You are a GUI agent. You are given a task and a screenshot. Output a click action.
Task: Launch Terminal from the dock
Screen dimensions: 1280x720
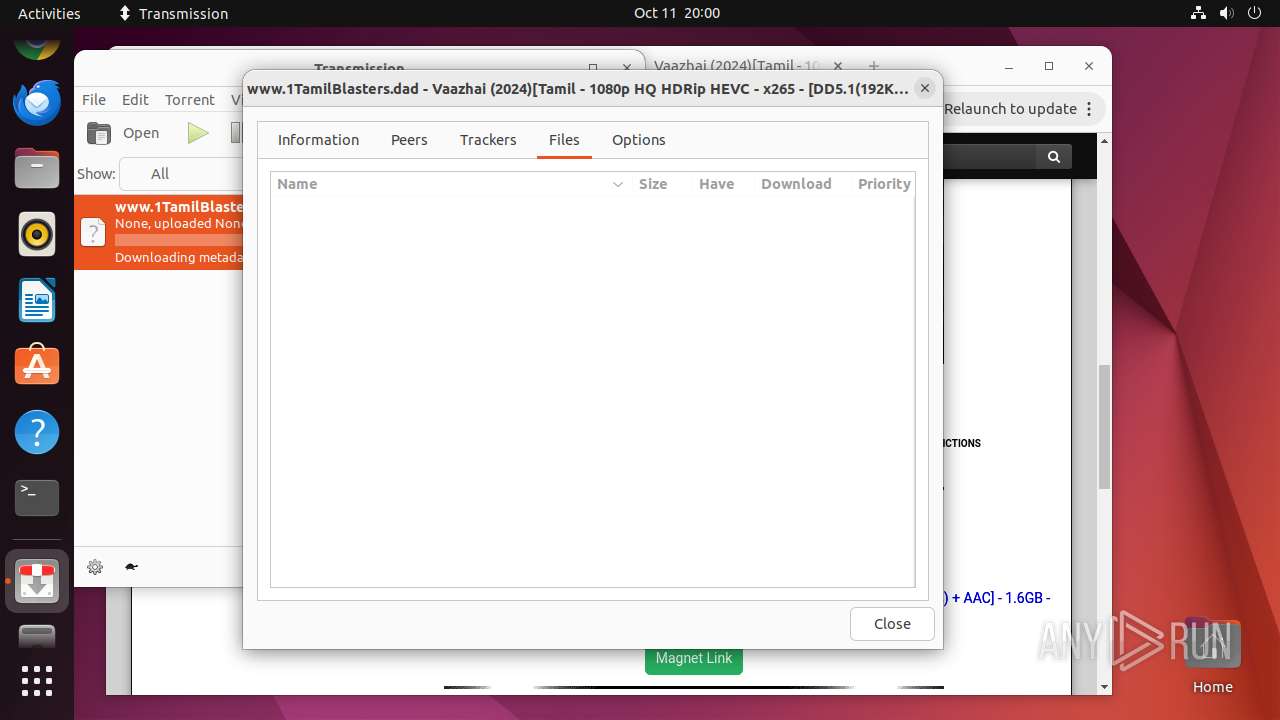pyautogui.click(x=37, y=498)
